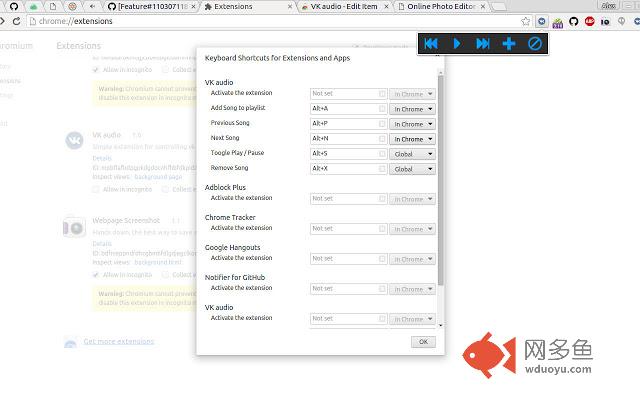Open scope dropdown for Previous Song

(x=412, y=124)
